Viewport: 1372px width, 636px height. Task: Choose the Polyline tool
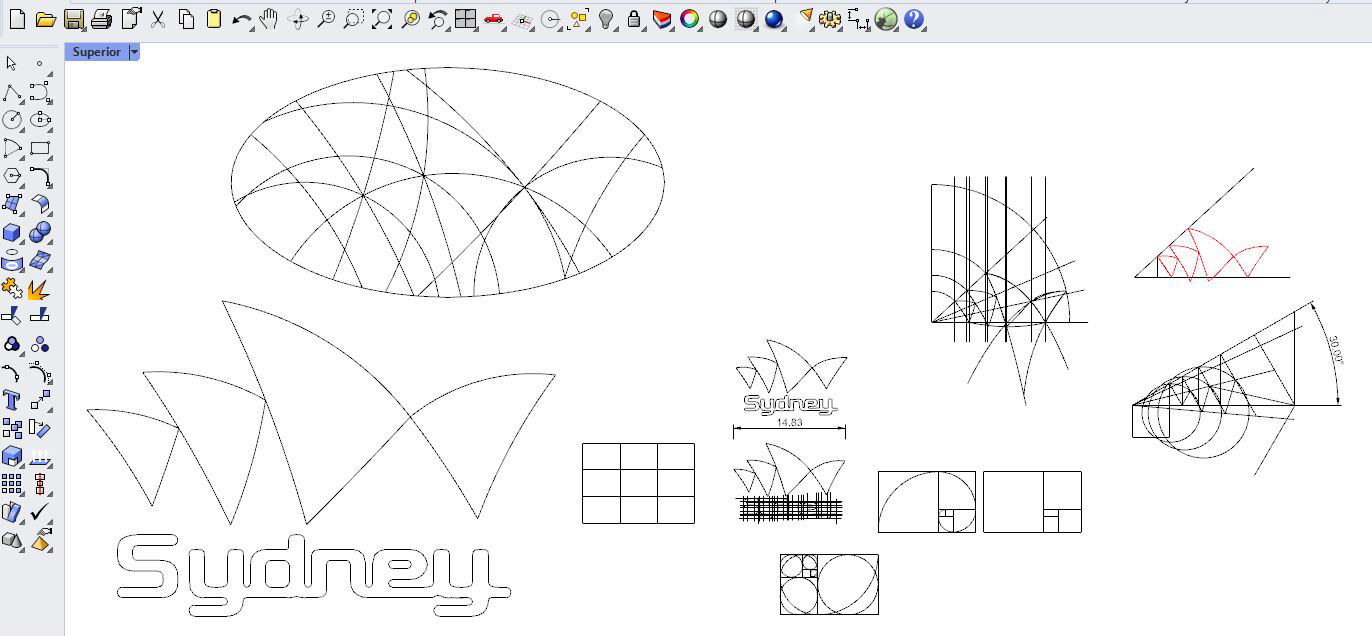[x=12, y=92]
